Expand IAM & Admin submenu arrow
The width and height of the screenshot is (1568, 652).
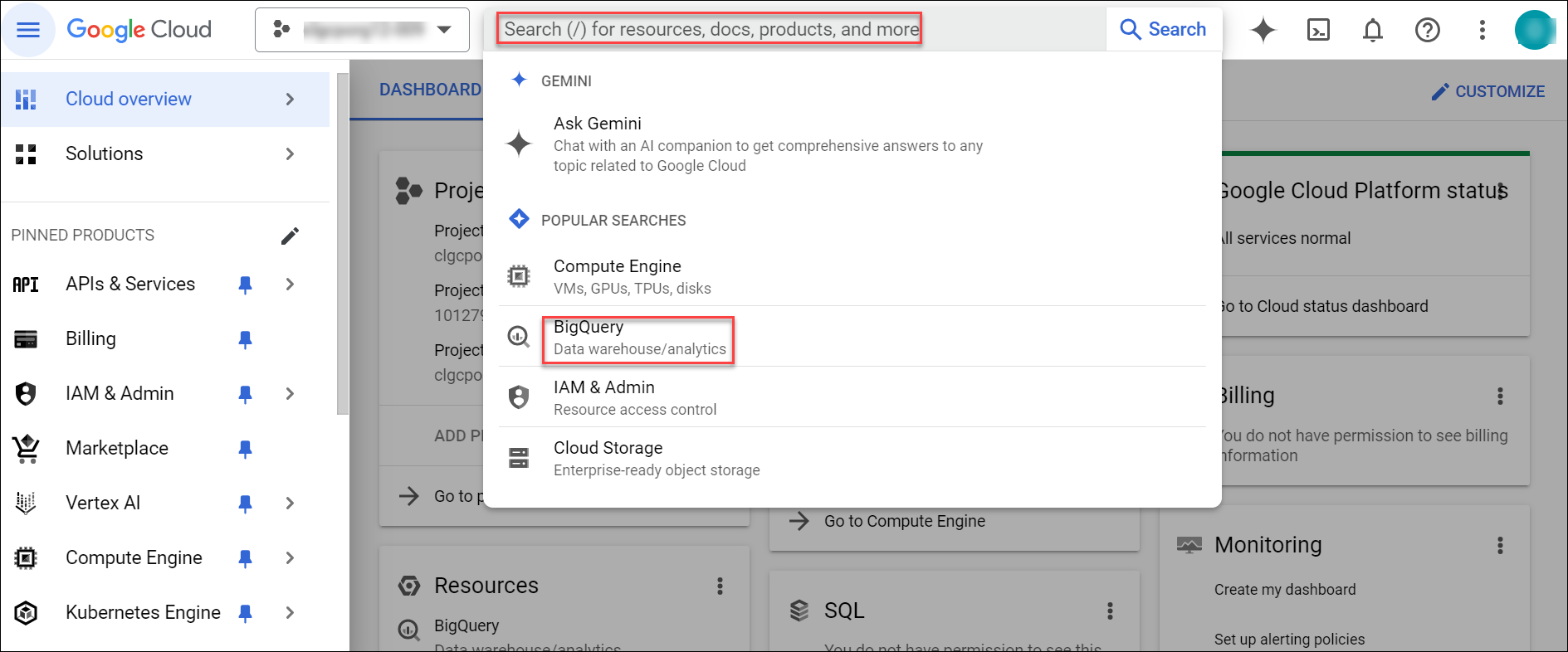point(290,393)
